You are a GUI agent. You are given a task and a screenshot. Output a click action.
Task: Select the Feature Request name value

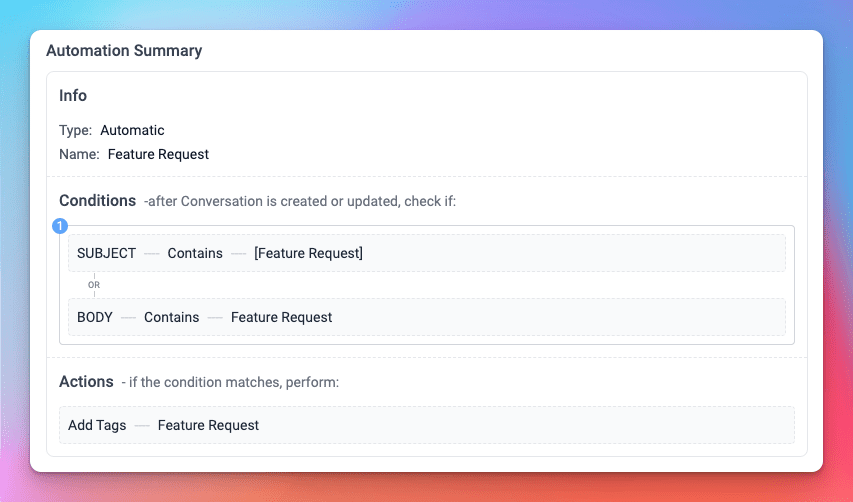click(158, 154)
